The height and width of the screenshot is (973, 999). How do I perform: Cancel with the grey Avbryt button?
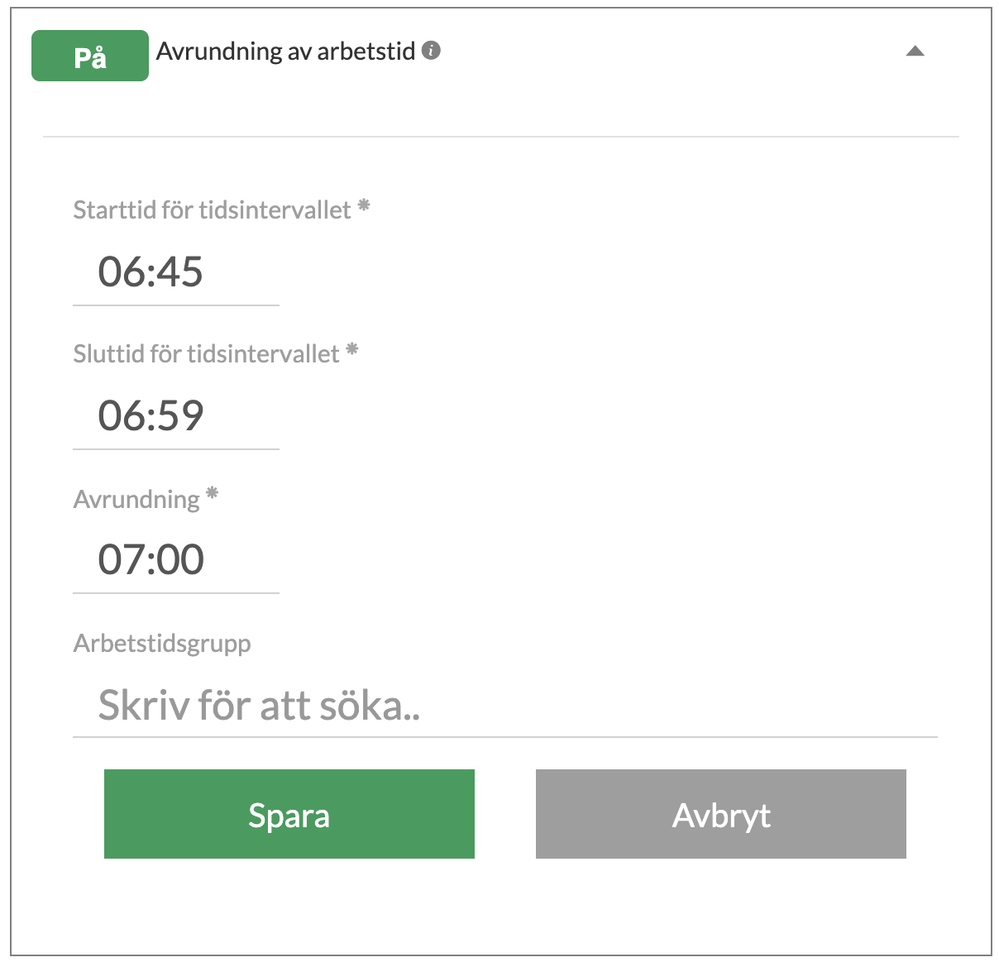point(720,814)
